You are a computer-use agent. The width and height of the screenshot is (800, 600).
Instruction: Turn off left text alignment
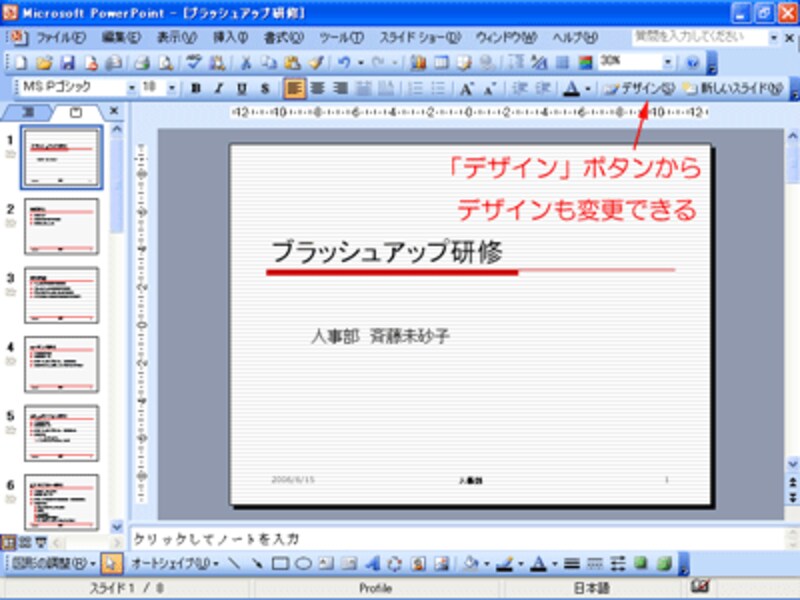pyautogui.click(x=294, y=89)
